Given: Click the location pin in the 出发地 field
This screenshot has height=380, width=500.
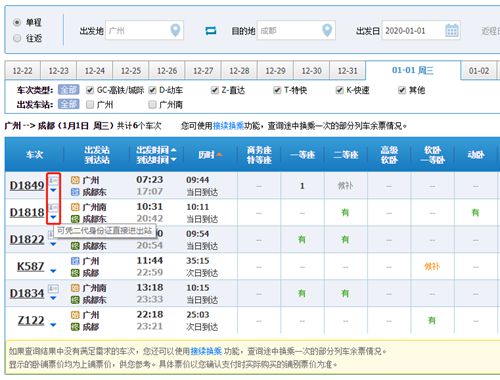Looking at the screenshot, I should click(x=175, y=30).
